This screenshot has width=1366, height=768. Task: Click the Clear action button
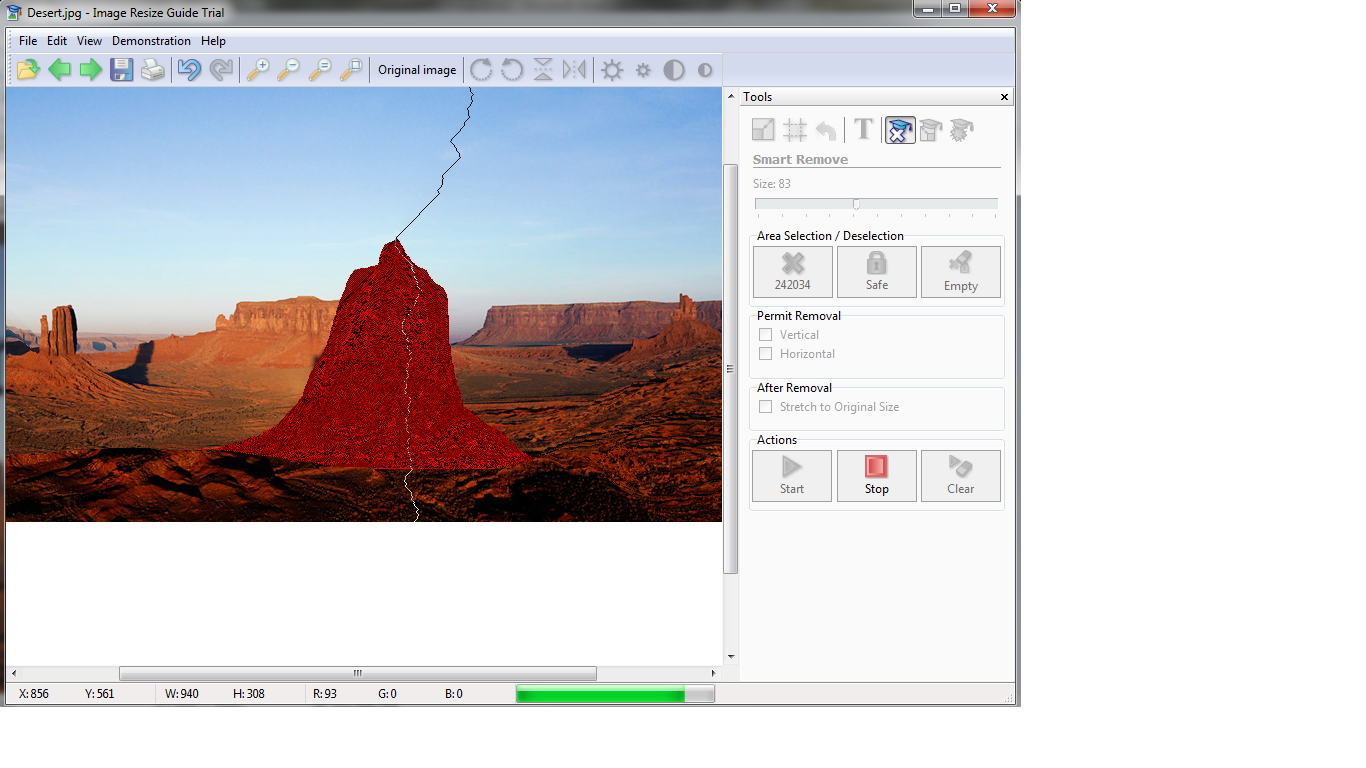tap(960, 475)
